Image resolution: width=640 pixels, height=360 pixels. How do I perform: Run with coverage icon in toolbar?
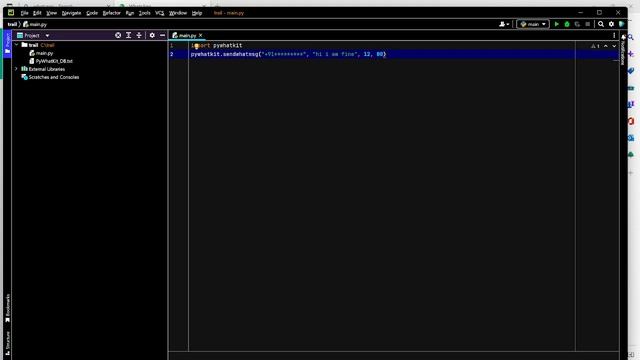577,24
